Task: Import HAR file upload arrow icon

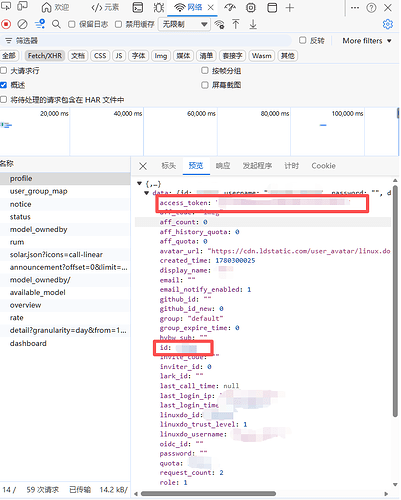Action: coord(236,24)
